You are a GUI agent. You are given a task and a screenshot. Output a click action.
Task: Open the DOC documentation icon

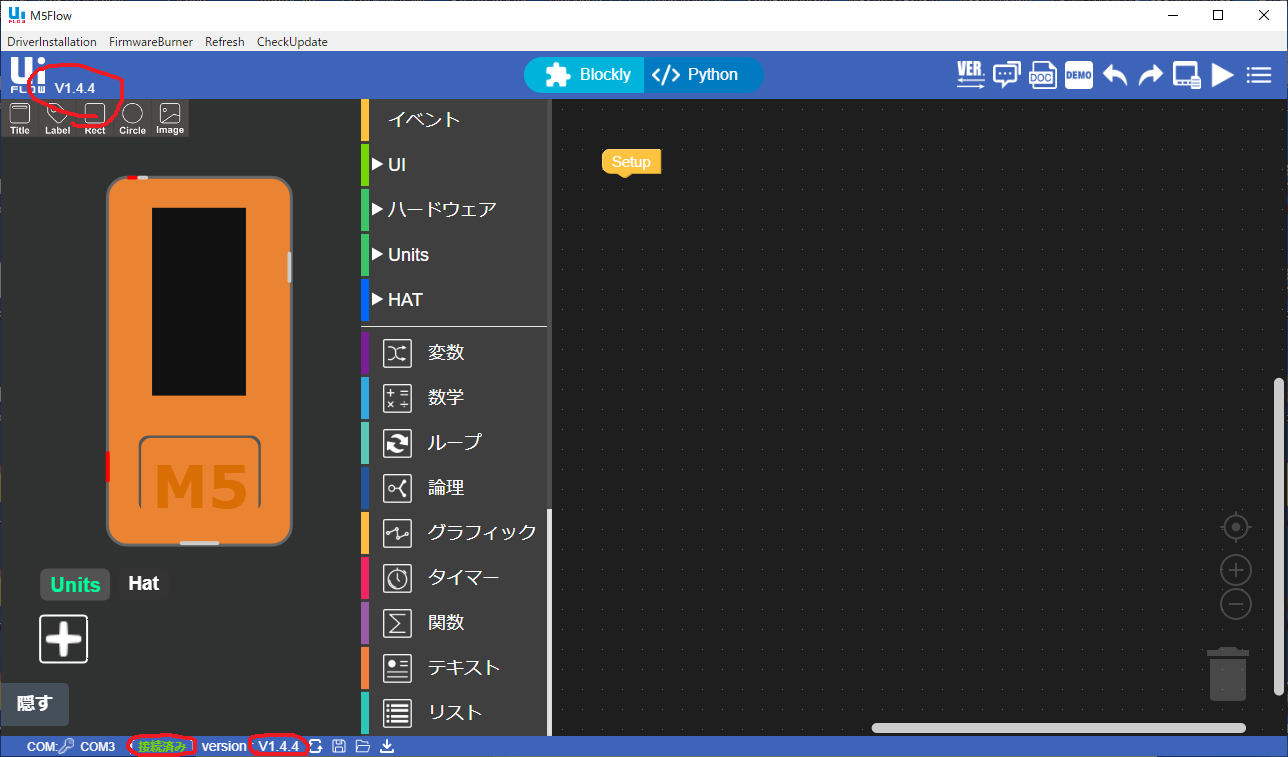(x=1042, y=74)
